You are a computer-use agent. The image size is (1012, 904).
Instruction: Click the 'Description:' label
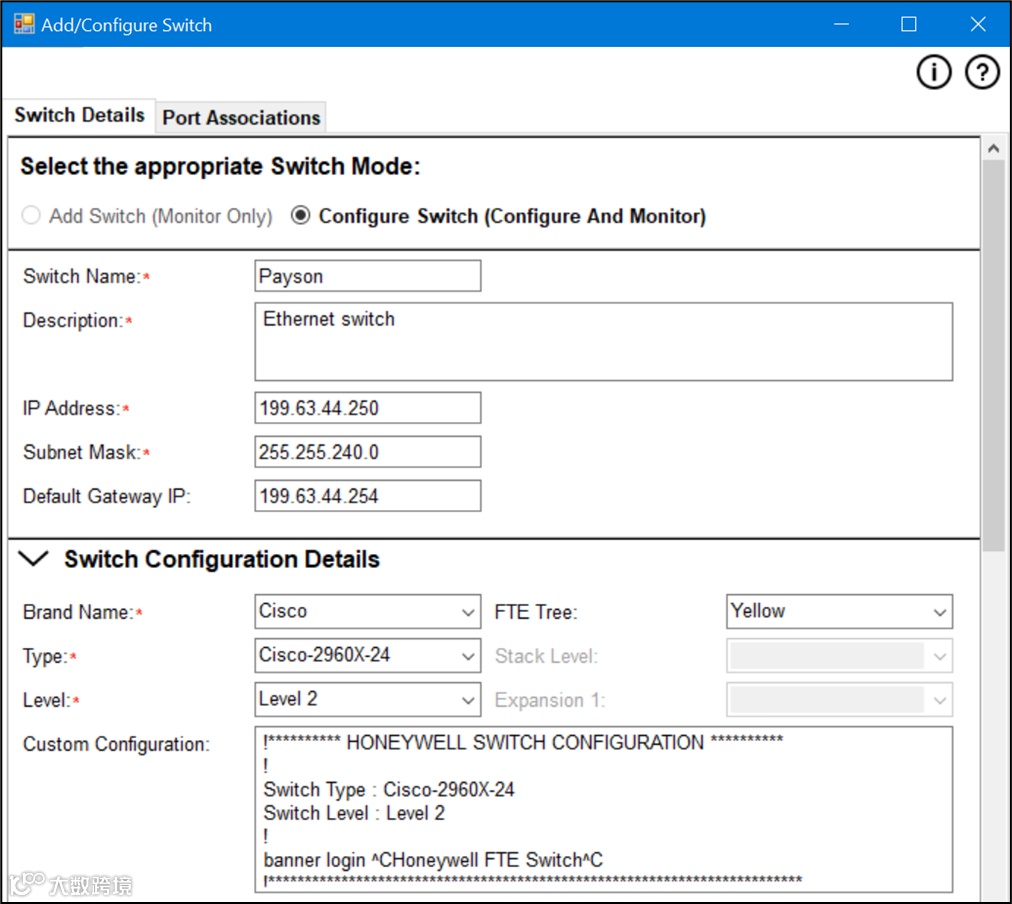[x=72, y=320]
